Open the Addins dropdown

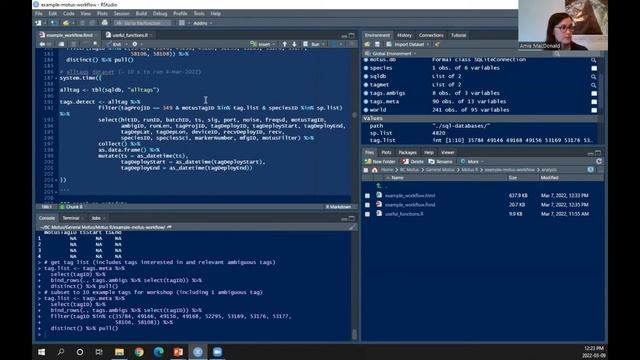click(x=202, y=23)
